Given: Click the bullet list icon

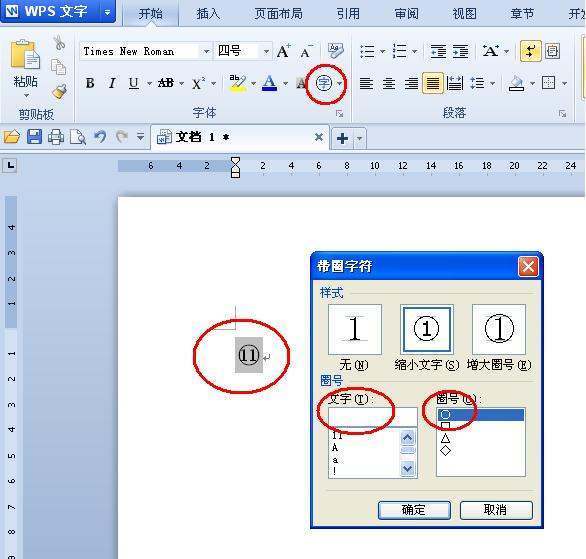Looking at the screenshot, I should tap(367, 51).
